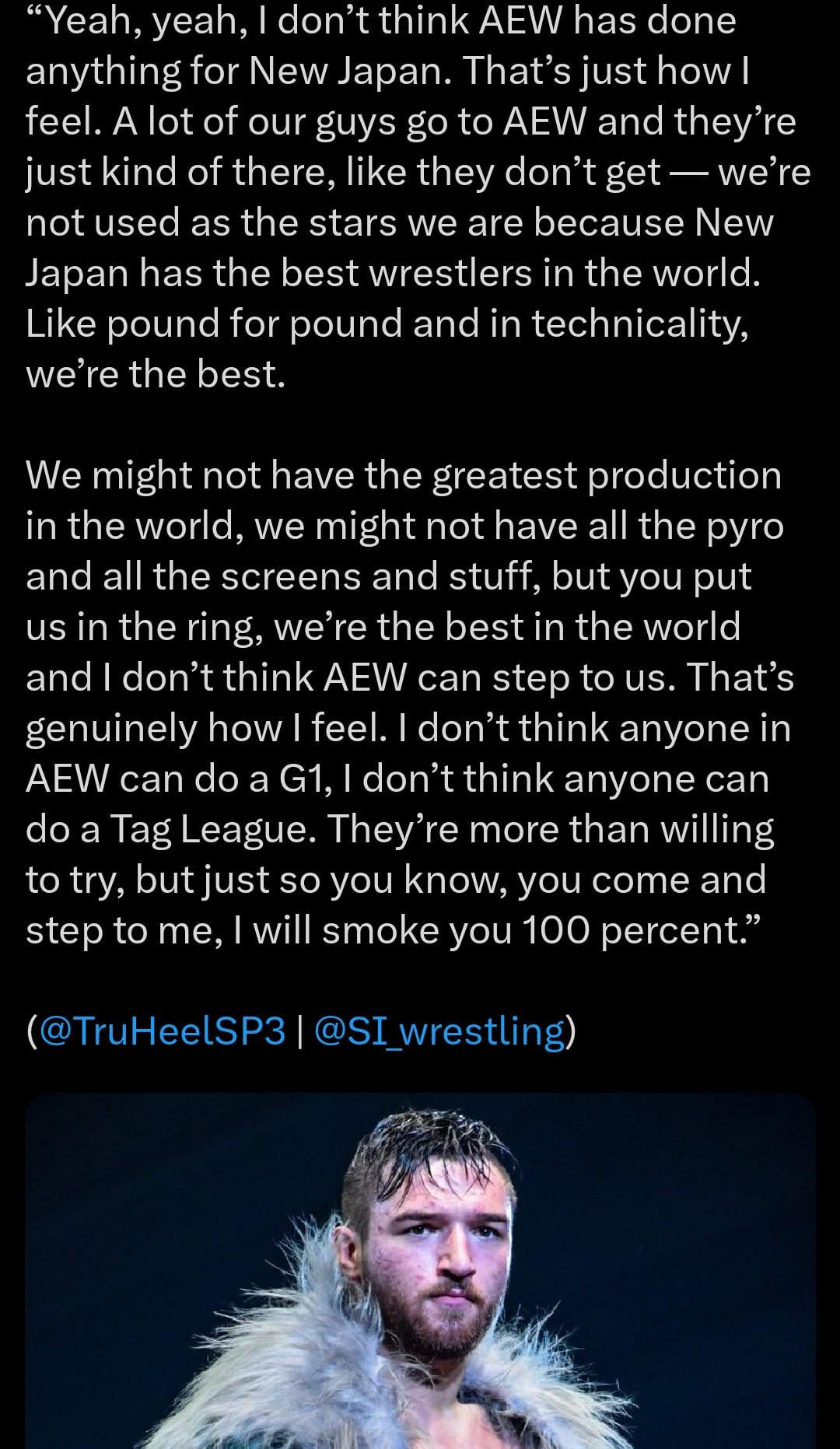Click the opening line "Yeah, yeah, I don't think"
Viewport: 840px width, 1449px height.
381,21
